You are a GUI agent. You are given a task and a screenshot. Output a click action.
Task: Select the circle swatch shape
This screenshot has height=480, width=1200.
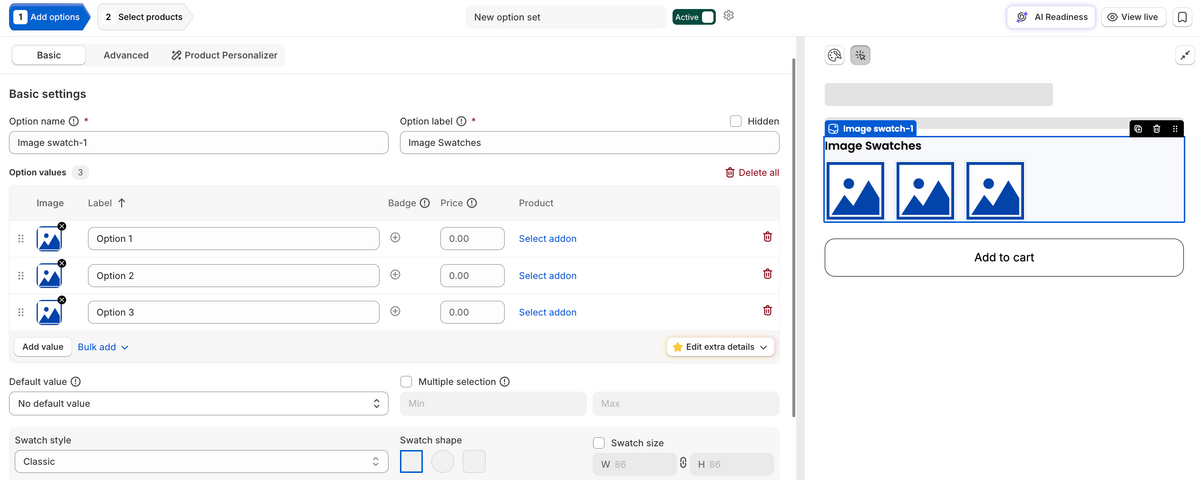point(443,461)
